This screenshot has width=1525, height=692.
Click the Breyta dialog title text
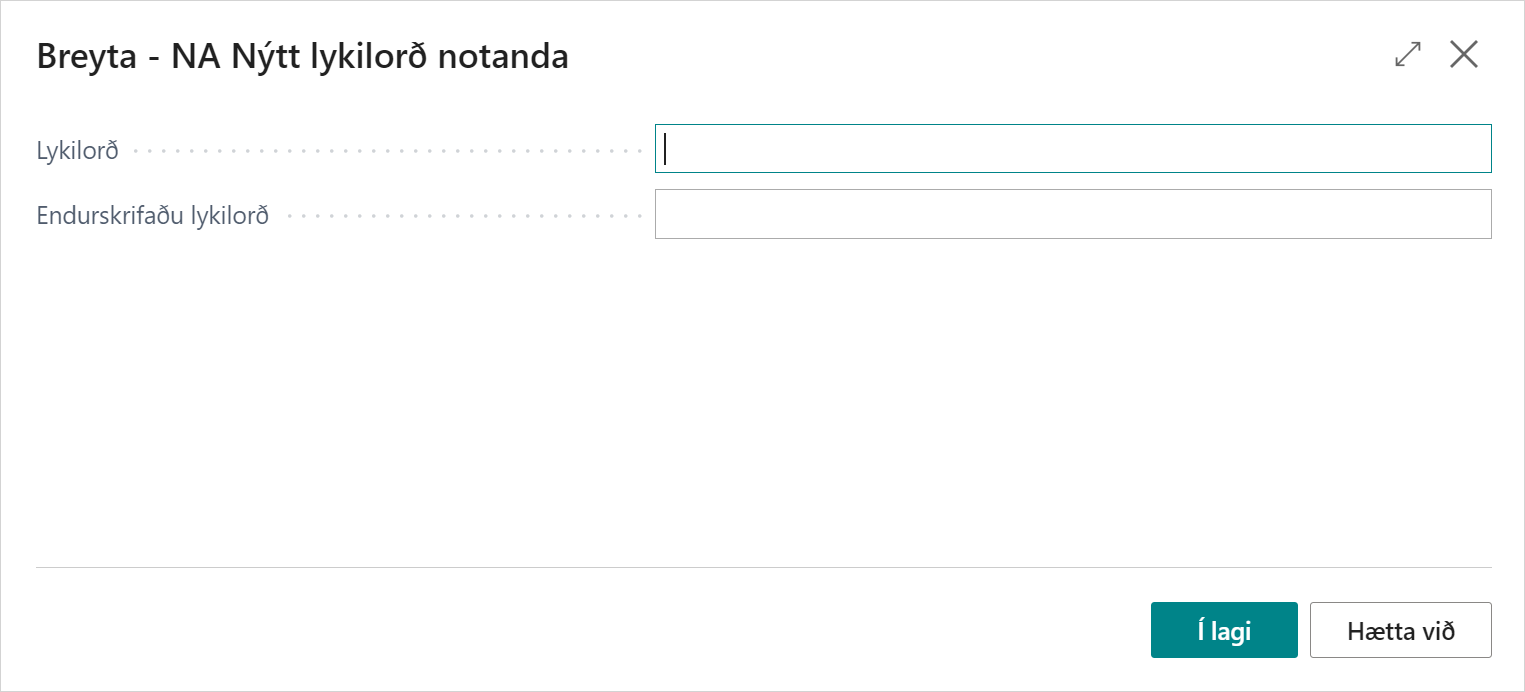coord(302,57)
